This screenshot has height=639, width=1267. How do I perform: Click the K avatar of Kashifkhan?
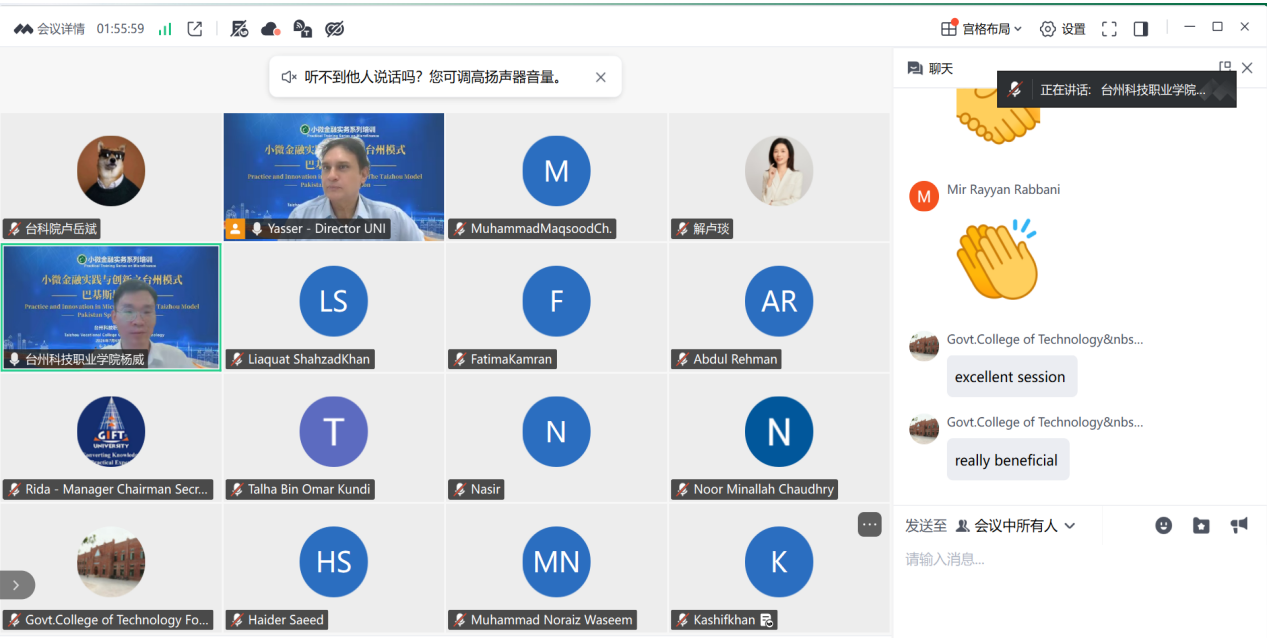click(779, 562)
